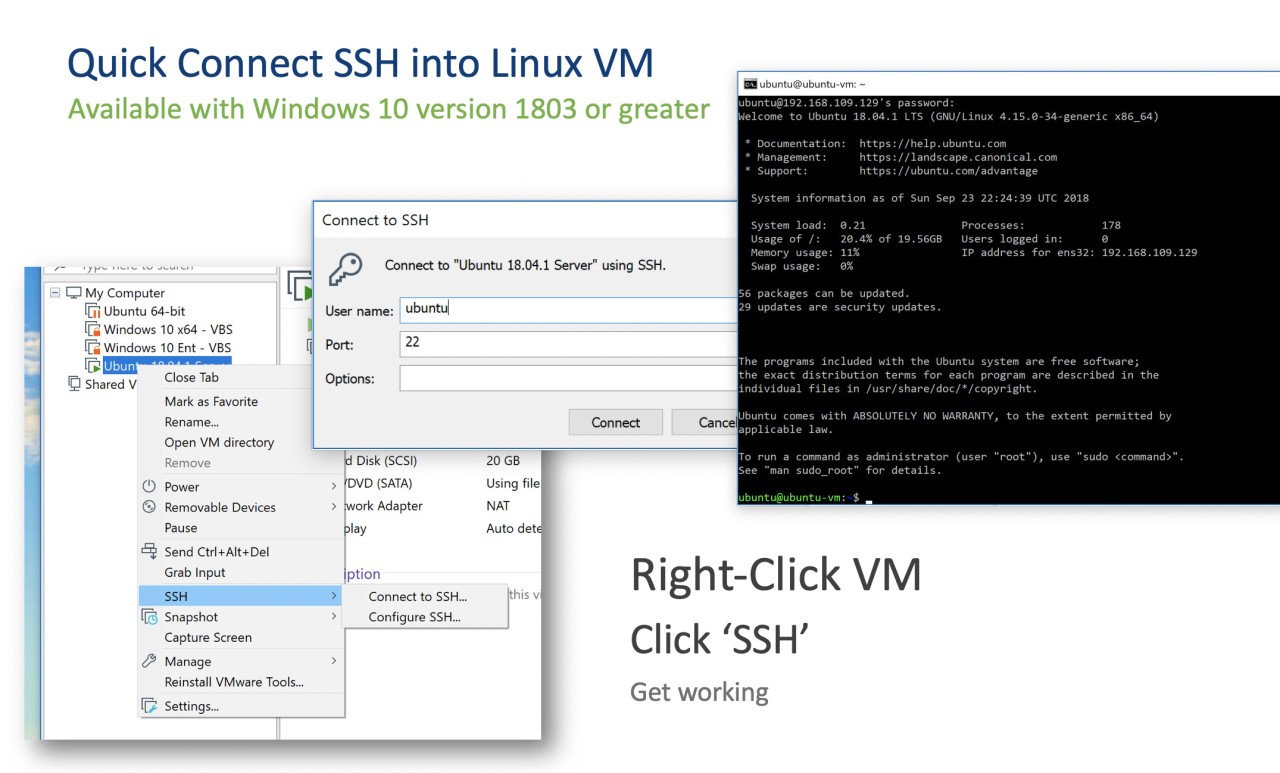1280x773 pixels.
Task: Click the Manage wrench icon
Action: click(x=149, y=661)
